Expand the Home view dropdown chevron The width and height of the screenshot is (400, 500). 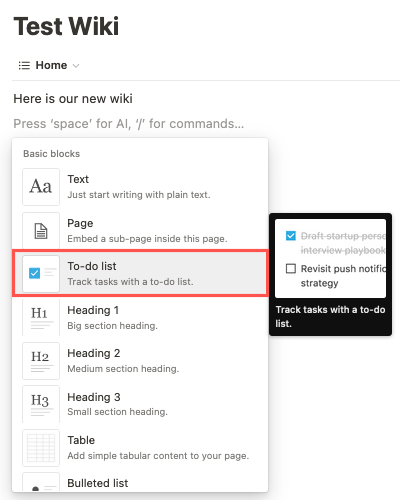[76, 66]
